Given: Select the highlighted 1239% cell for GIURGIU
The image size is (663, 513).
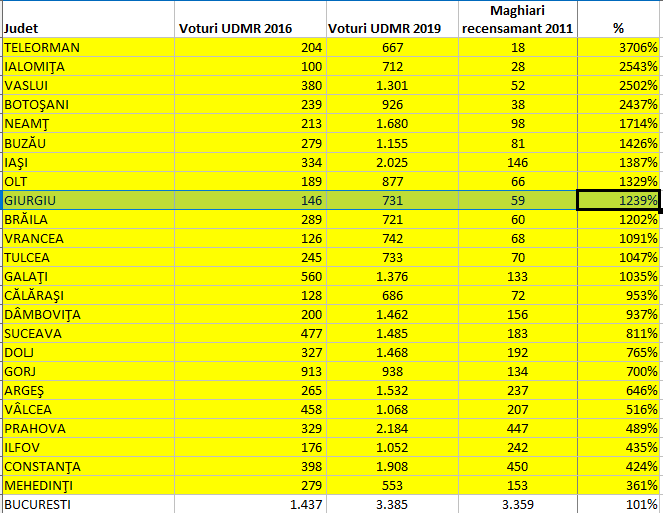Looking at the screenshot, I should [x=619, y=200].
